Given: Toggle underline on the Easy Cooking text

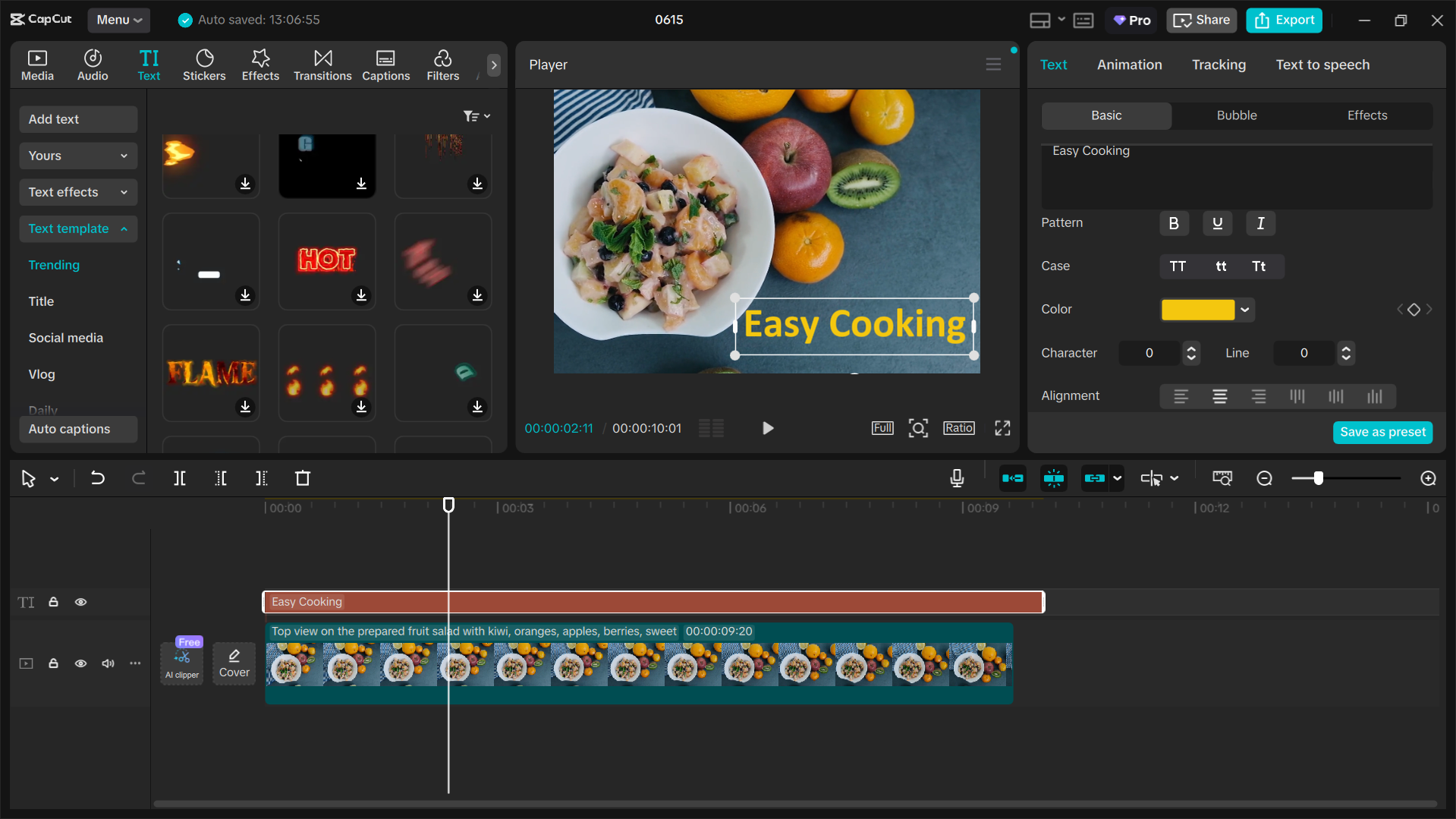Looking at the screenshot, I should pos(1217,223).
